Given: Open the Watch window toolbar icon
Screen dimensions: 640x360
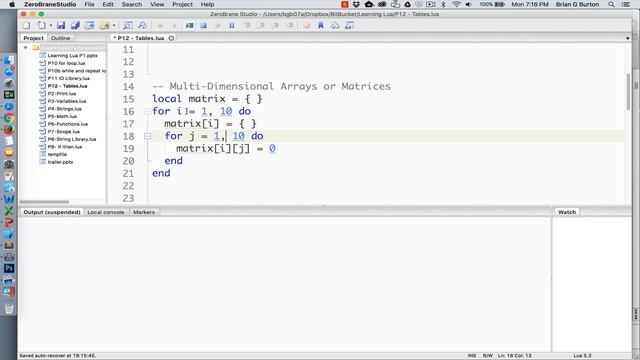Looking at the screenshot, I should pos(349,26).
